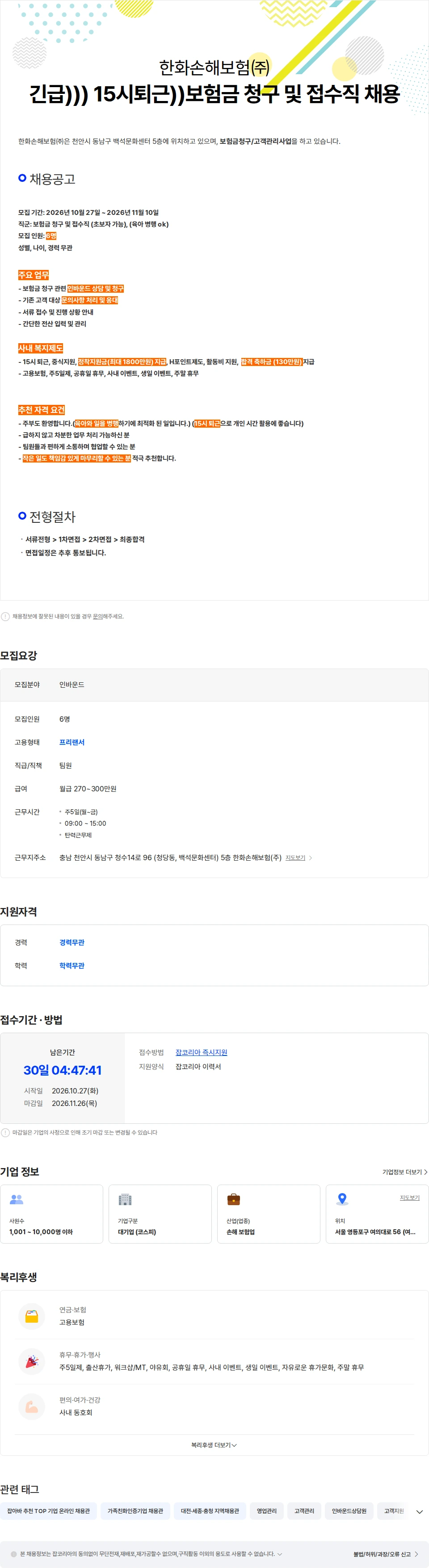This screenshot has height=1568, width=429.
Task: Click the exclamation icon beside 채용정보에 잘못된 내용이
Action: [x=5, y=616]
